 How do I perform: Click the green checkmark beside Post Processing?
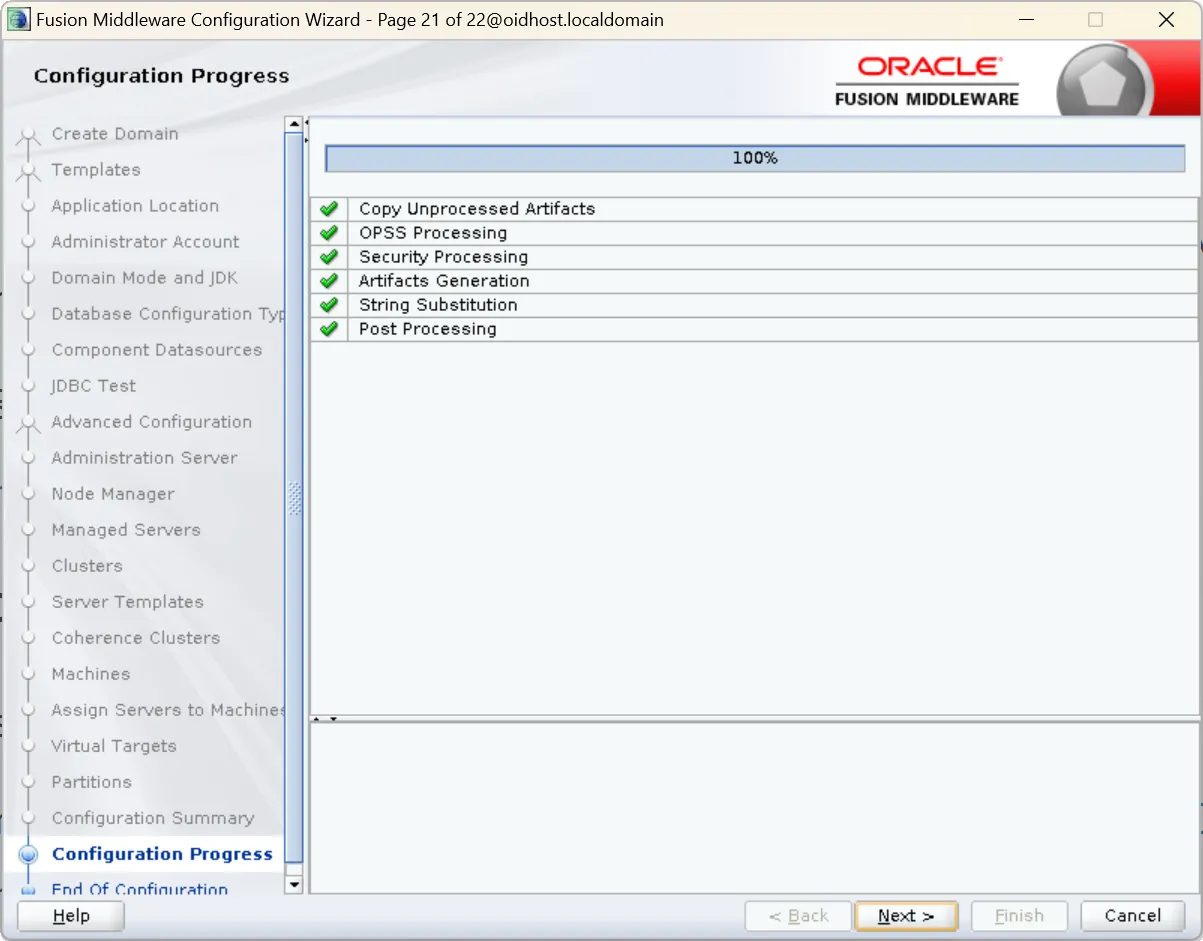[328, 329]
